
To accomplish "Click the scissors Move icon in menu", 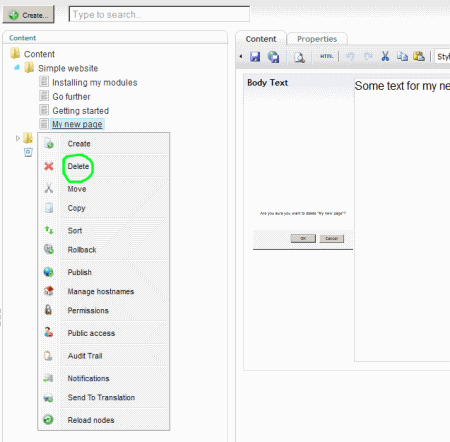I will tap(49, 188).
